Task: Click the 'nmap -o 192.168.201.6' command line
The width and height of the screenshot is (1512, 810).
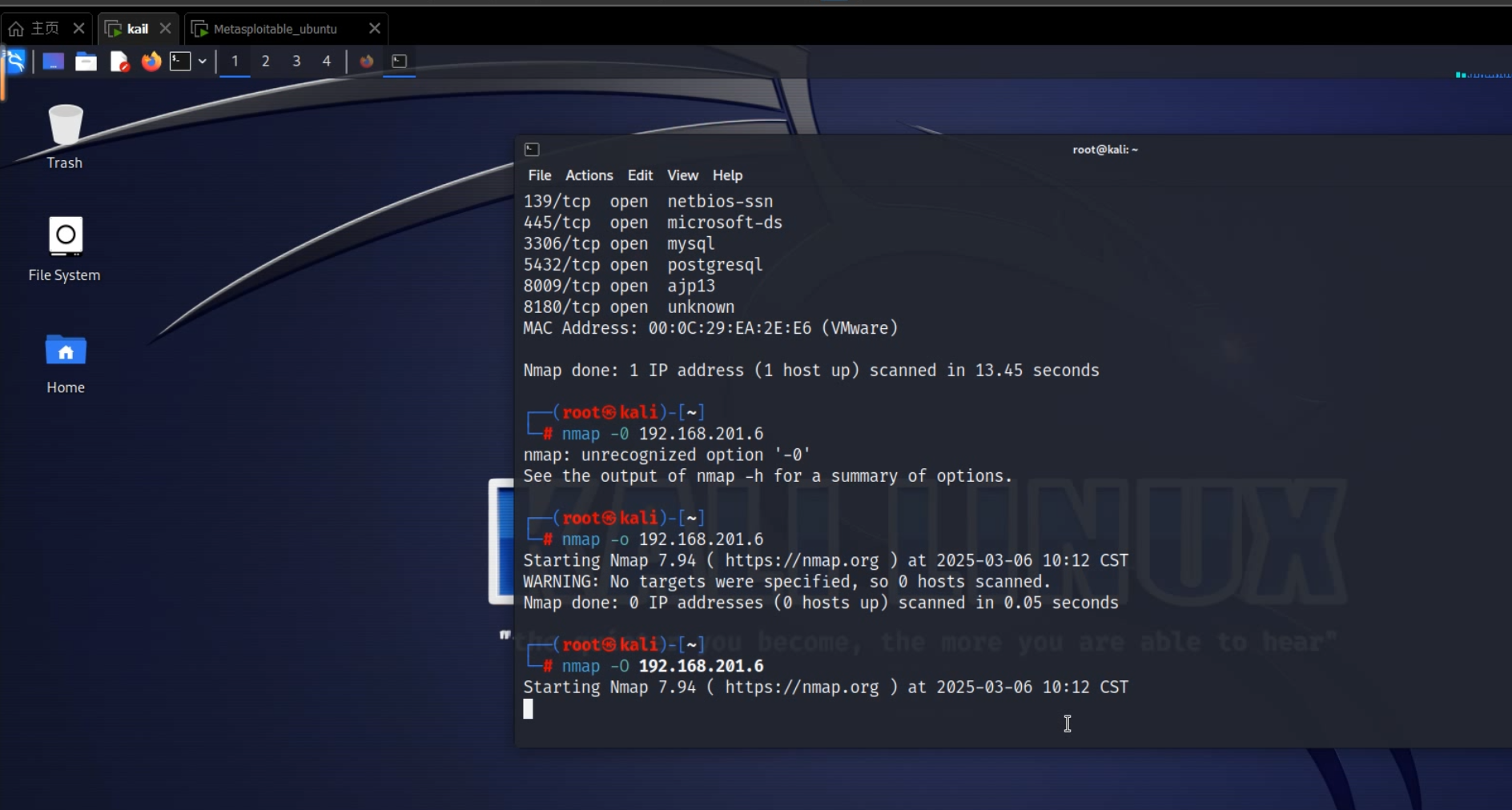Action: [x=662, y=539]
